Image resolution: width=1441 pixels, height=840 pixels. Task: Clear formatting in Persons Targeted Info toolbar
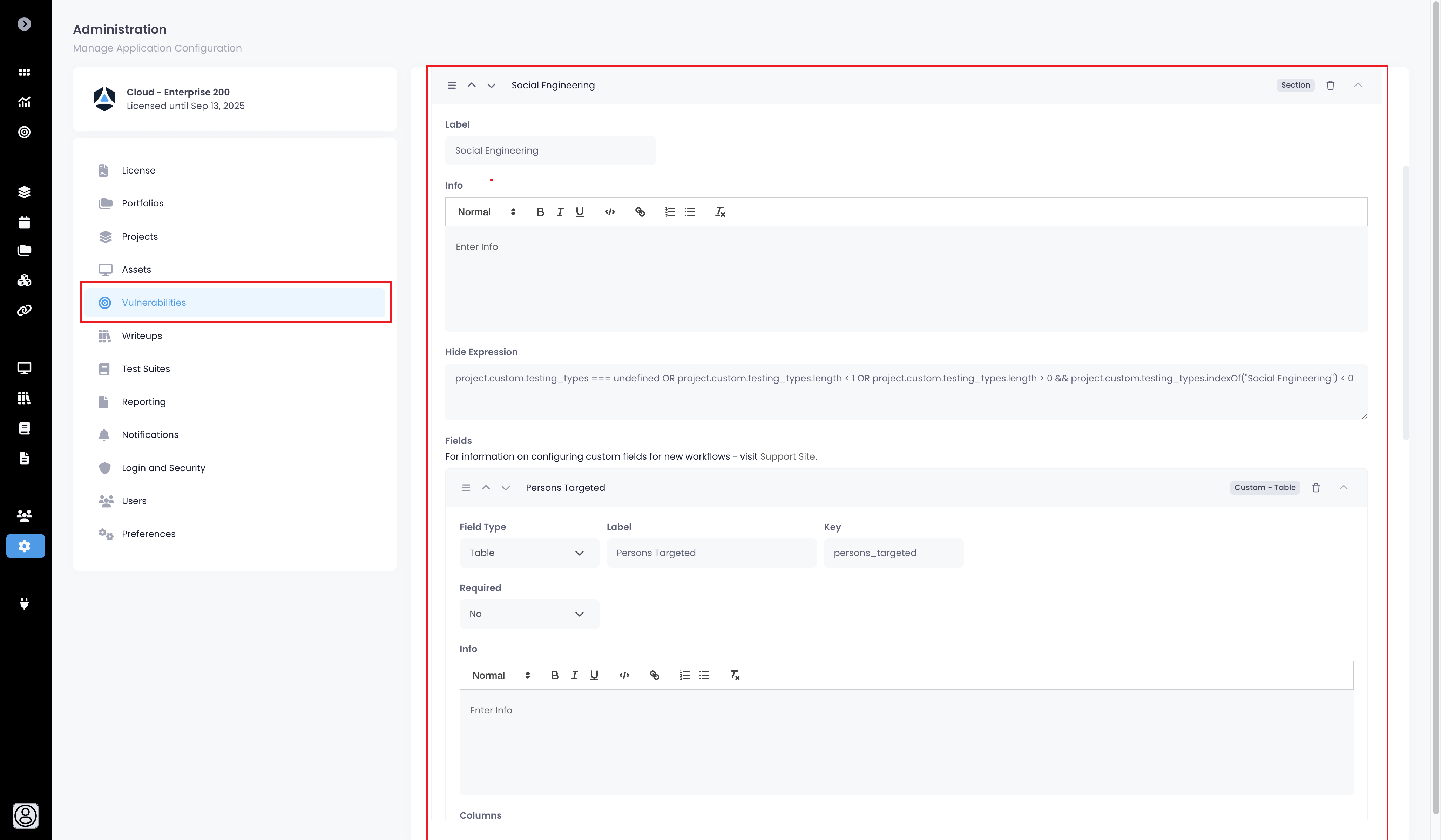[734, 675]
